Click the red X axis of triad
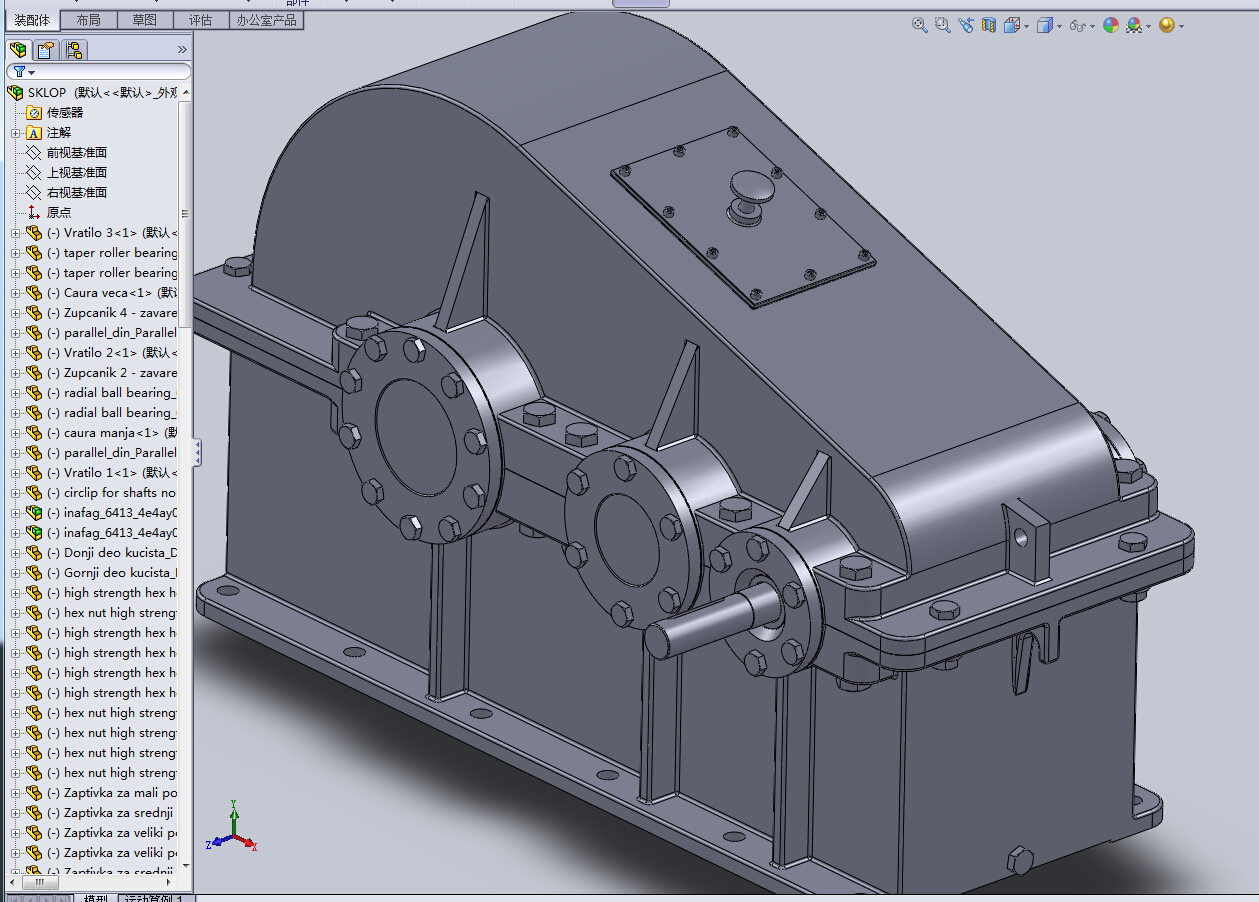Viewport: 1259px width, 902px height. tap(245, 843)
